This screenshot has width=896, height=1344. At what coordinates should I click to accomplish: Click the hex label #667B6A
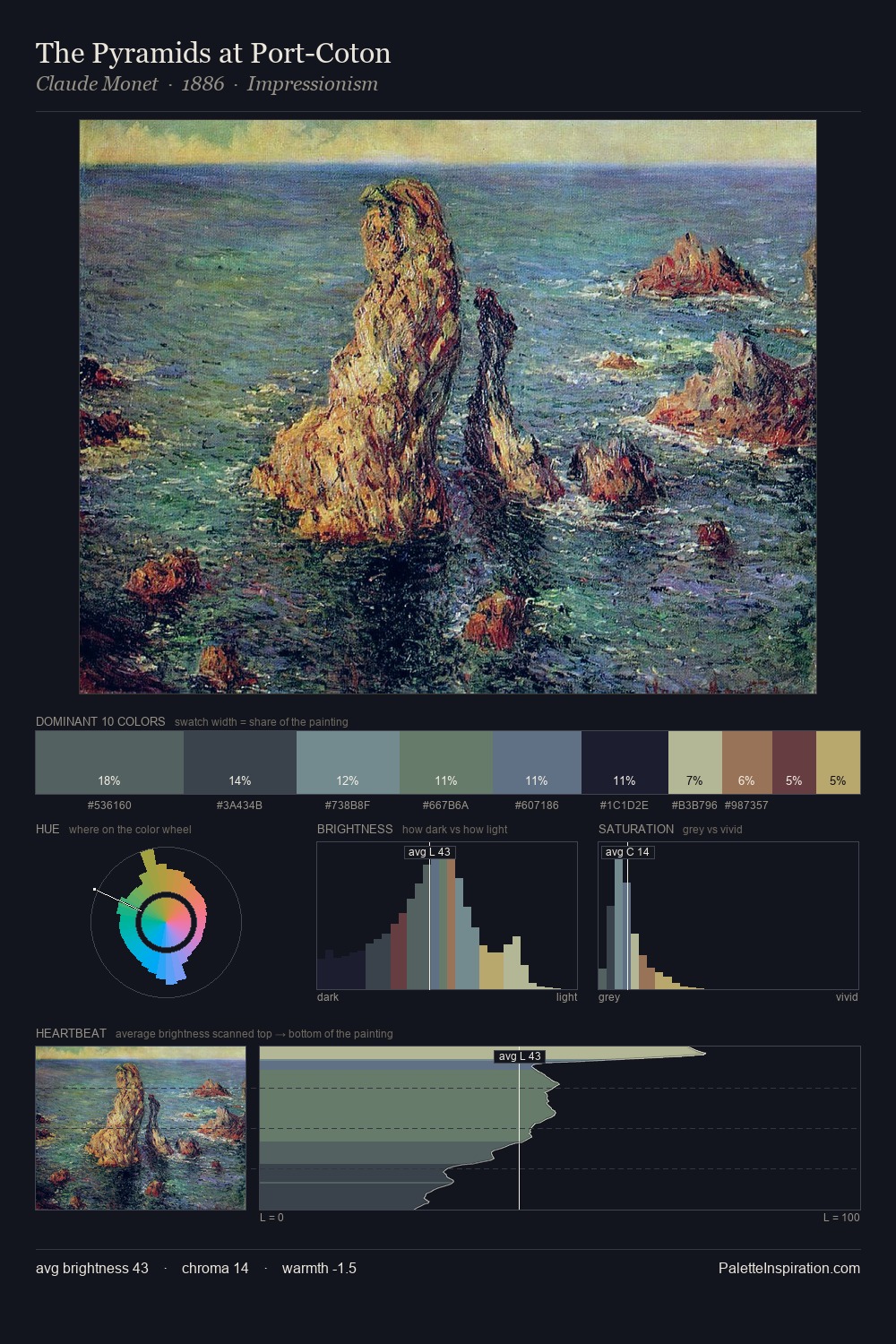[x=446, y=806]
